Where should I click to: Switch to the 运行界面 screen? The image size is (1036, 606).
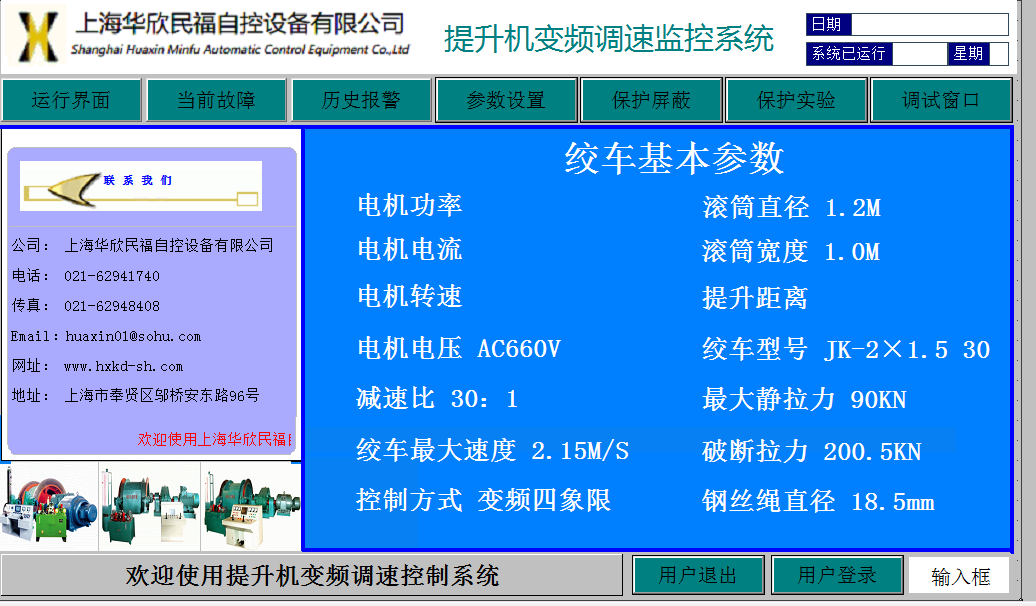pyautogui.click(x=71, y=100)
